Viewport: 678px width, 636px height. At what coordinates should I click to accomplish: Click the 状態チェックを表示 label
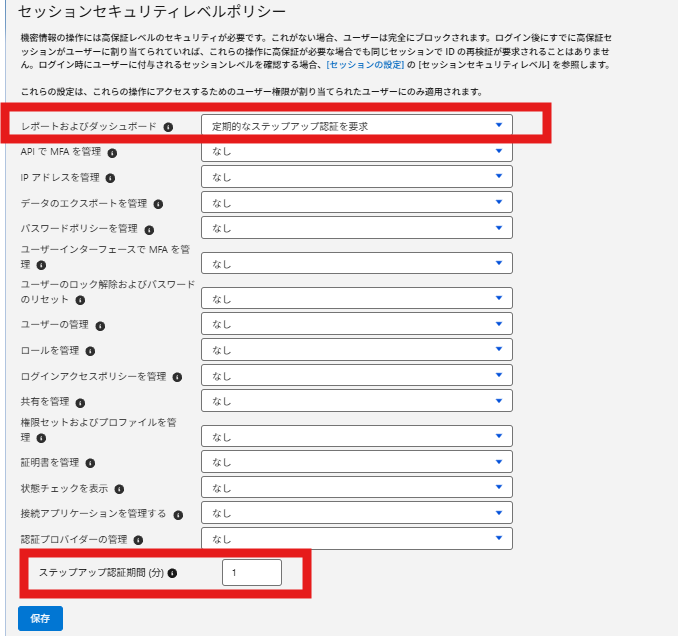point(64,489)
